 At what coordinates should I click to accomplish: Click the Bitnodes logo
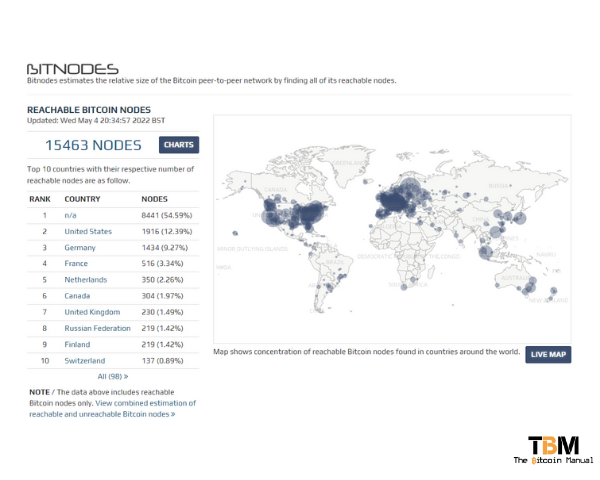pos(73,69)
